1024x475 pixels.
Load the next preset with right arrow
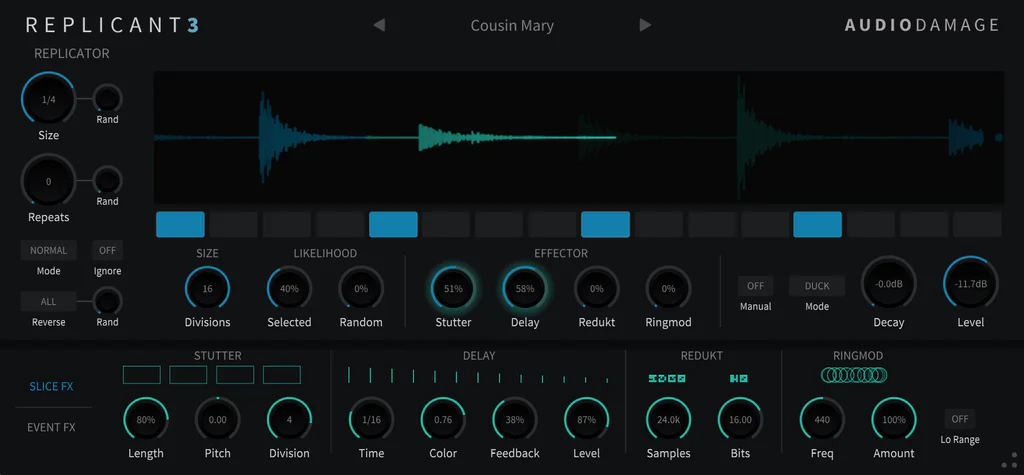[x=645, y=25]
